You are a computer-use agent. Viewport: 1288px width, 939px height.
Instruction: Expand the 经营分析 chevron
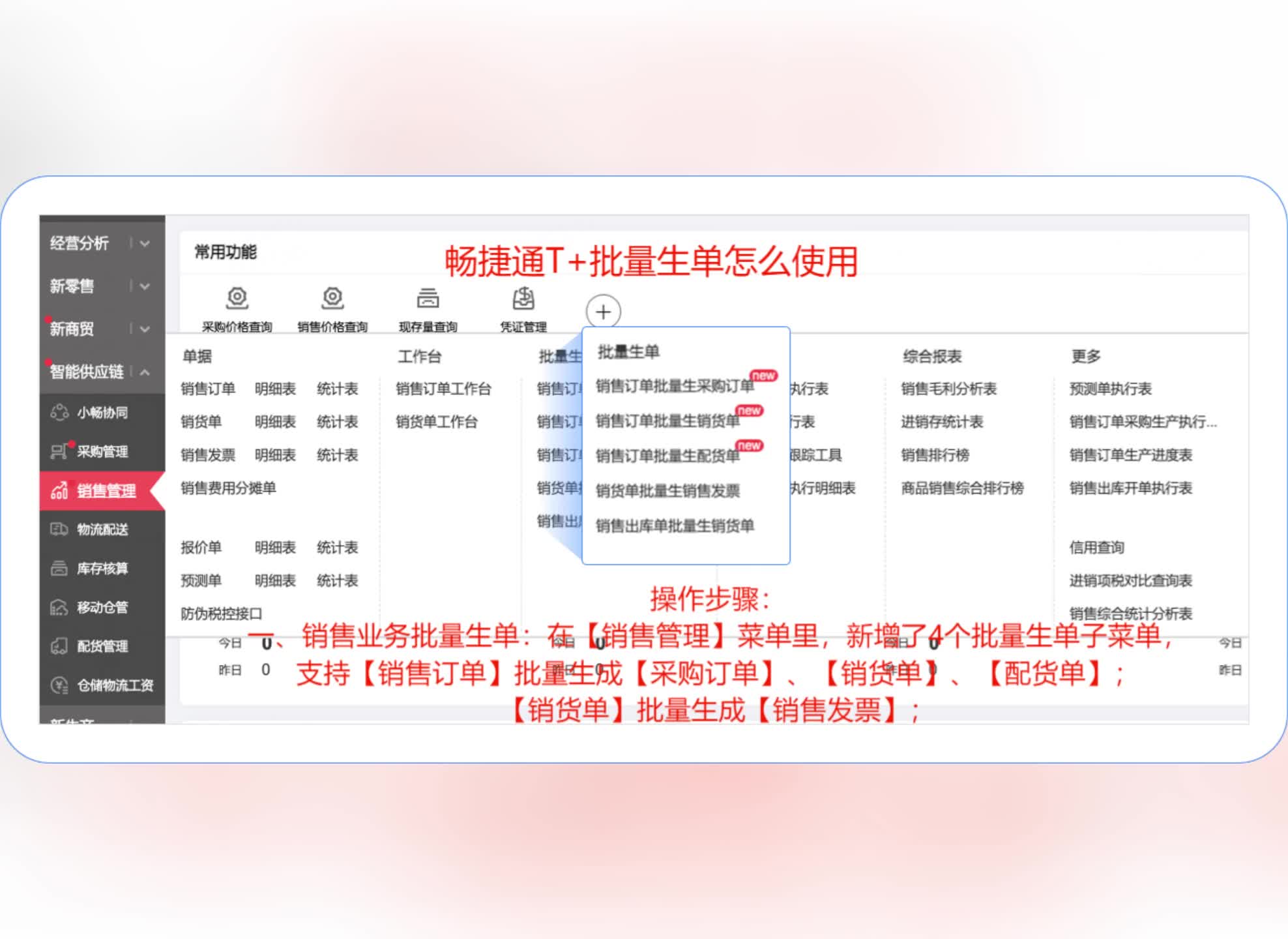pos(145,243)
